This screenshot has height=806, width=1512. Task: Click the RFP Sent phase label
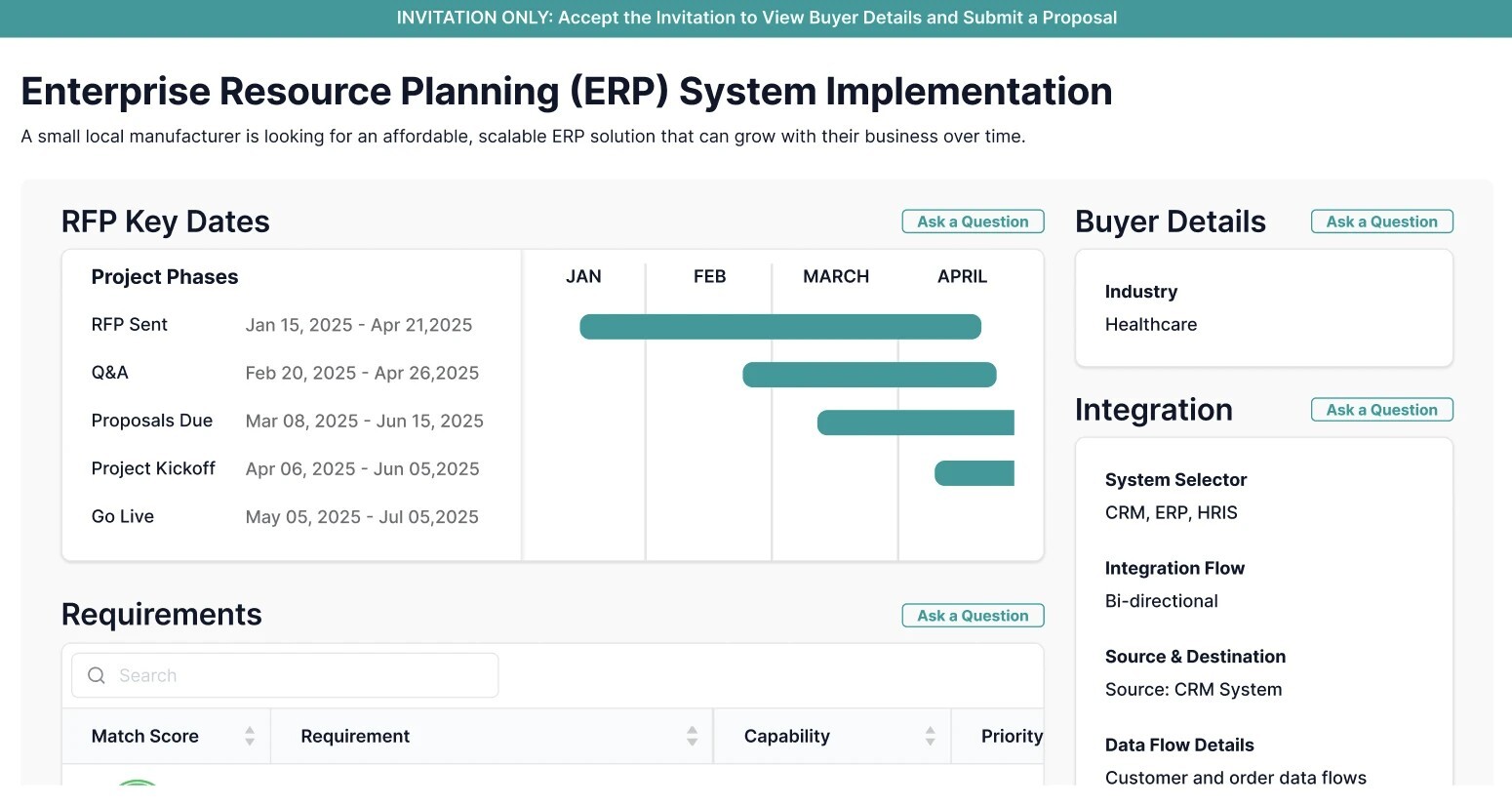[x=130, y=324]
